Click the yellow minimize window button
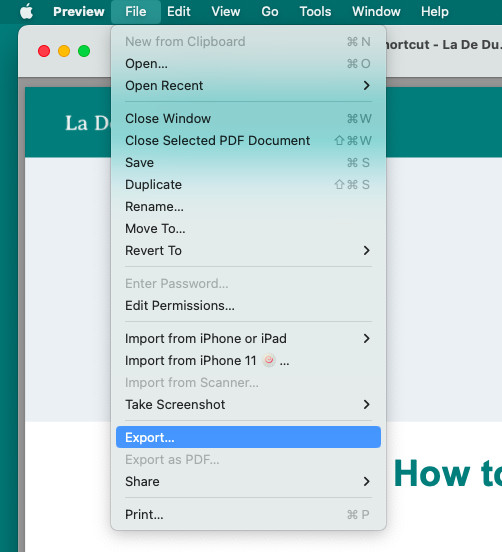This screenshot has width=502, height=552. pos(64,51)
